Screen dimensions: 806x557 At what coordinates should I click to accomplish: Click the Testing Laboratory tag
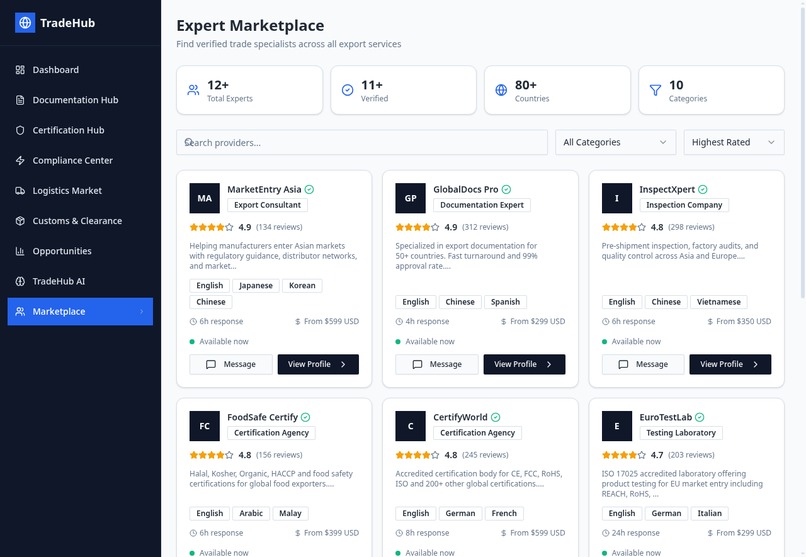point(681,433)
